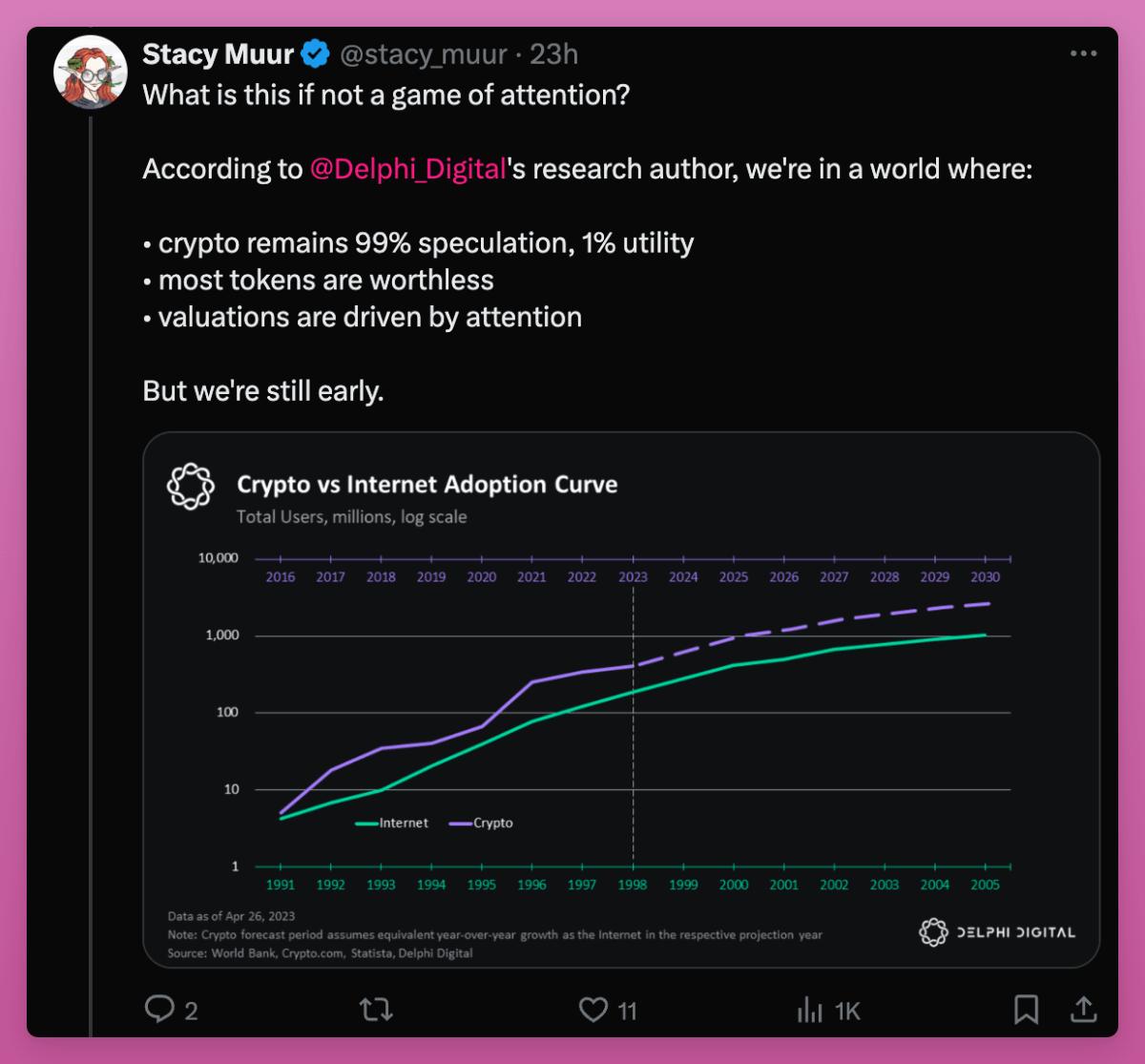Like the tweet with the heart icon
The height and width of the screenshot is (1064, 1145).
[x=593, y=1009]
